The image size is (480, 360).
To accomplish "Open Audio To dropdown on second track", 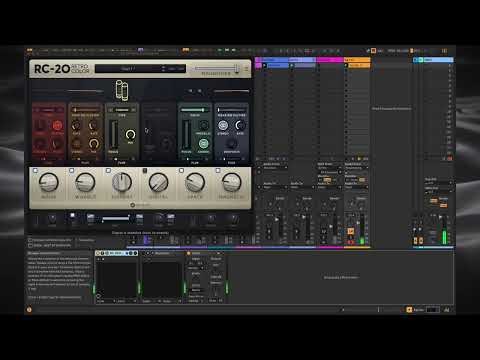I will point(302,187).
